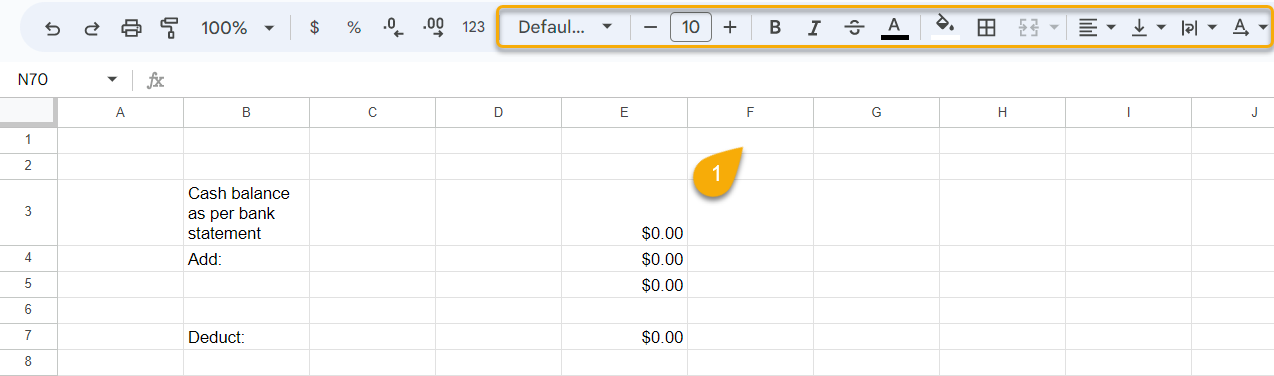Open the 100% zoom dropdown
Viewport: 1274px width, 376px height.
(238, 28)
